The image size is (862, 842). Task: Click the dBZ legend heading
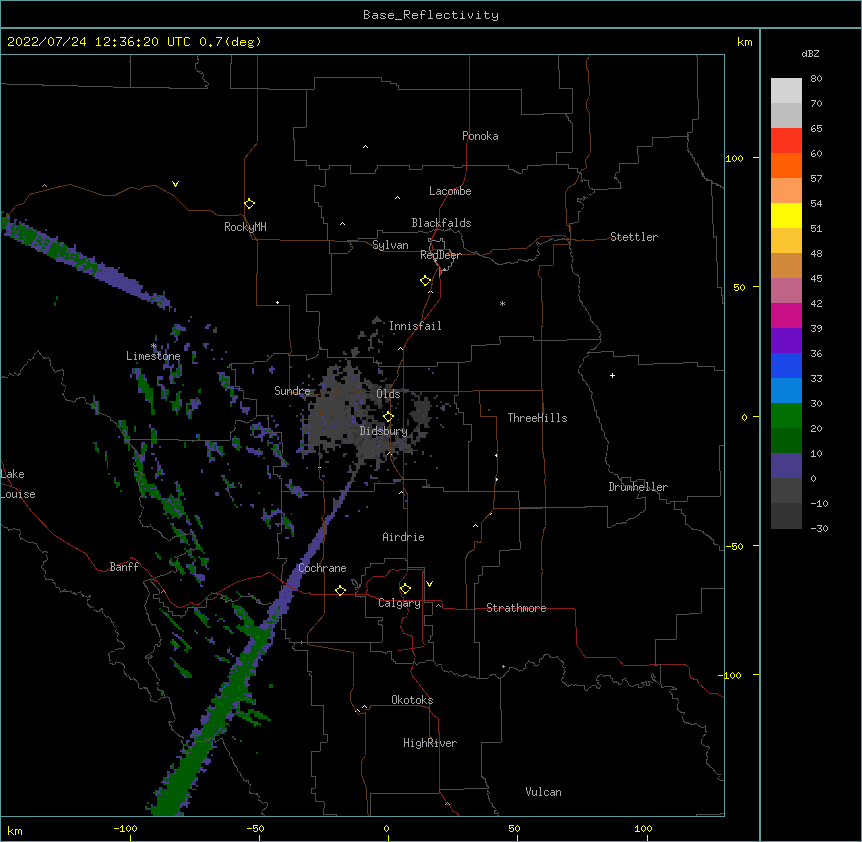[810, 53]
